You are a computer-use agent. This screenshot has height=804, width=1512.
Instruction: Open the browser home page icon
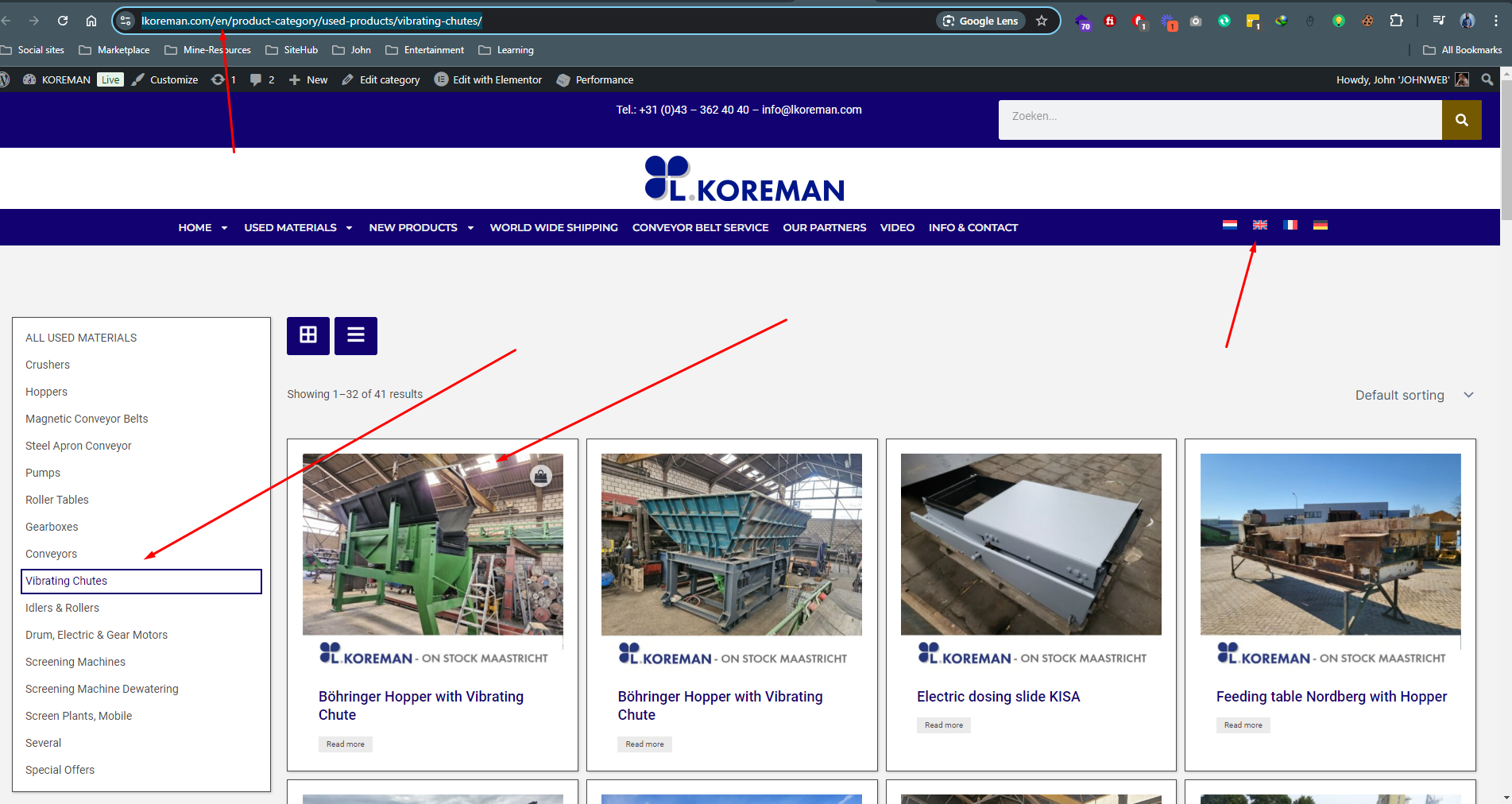91,21
